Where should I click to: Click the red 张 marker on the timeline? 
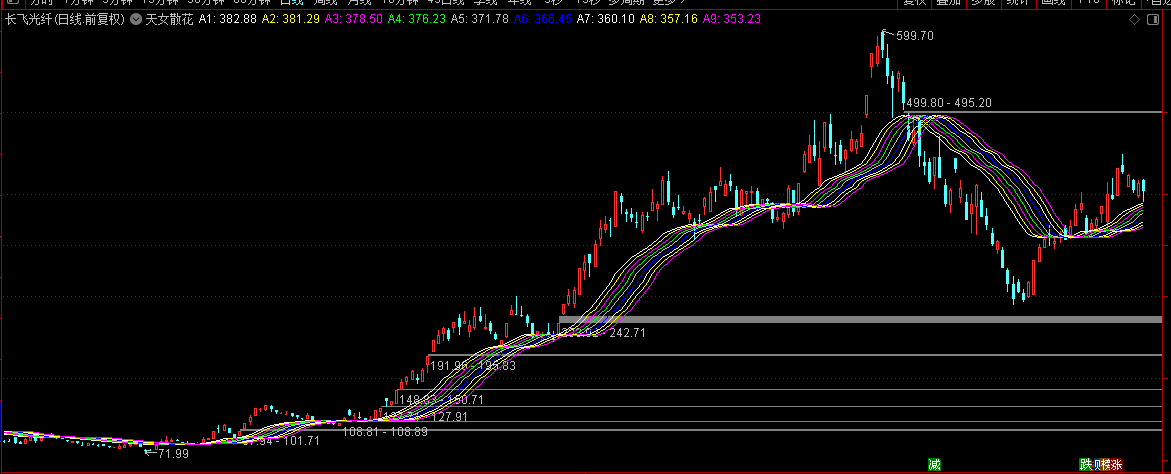[1116, 464]
